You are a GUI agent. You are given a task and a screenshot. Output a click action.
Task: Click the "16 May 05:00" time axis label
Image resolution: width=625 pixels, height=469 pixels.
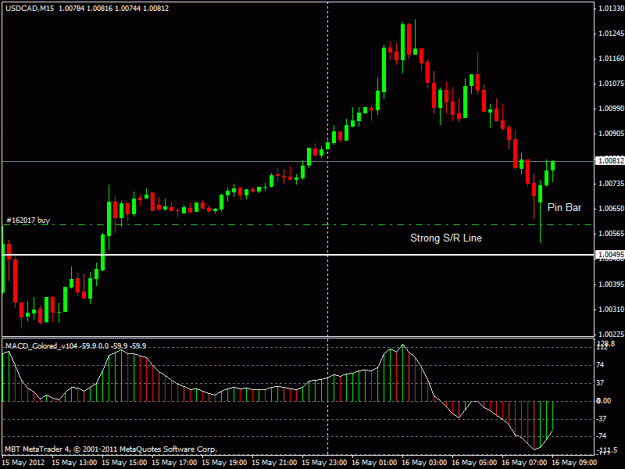point(474,463)
